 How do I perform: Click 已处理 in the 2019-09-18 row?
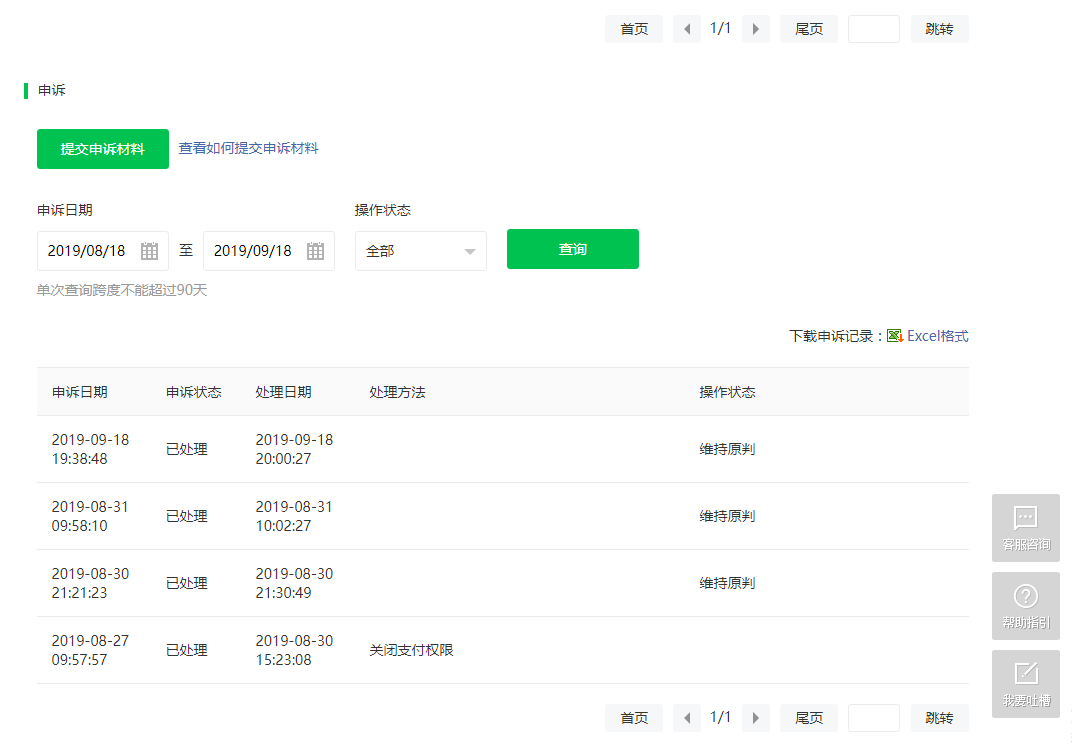pos(187,449)
